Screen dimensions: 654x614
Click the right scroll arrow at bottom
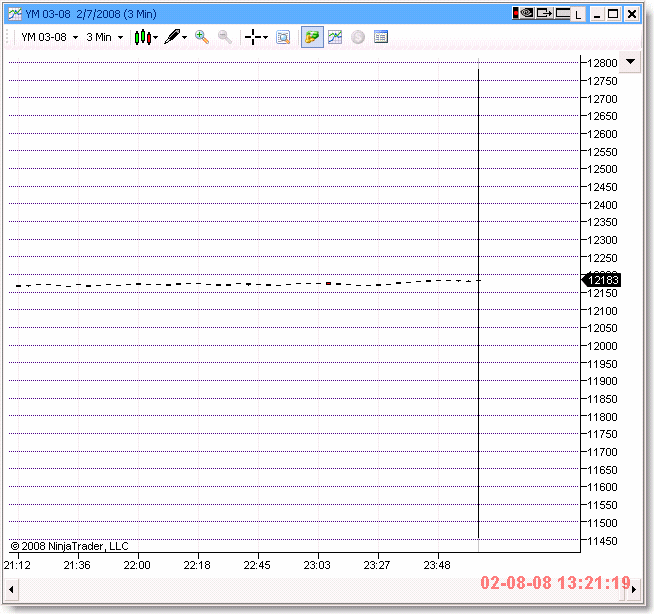[634, 589]
